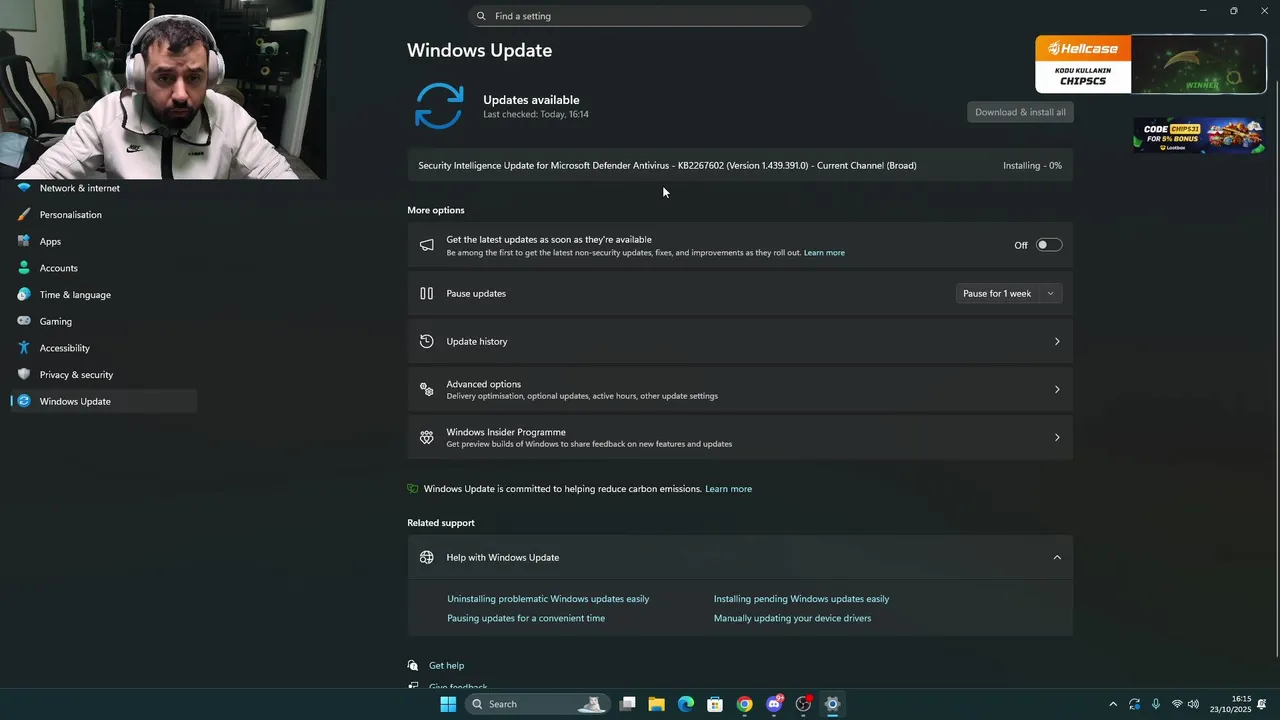
Task: Open Microsoft Store from the taskbar
Action: click(x=715, y=704)
